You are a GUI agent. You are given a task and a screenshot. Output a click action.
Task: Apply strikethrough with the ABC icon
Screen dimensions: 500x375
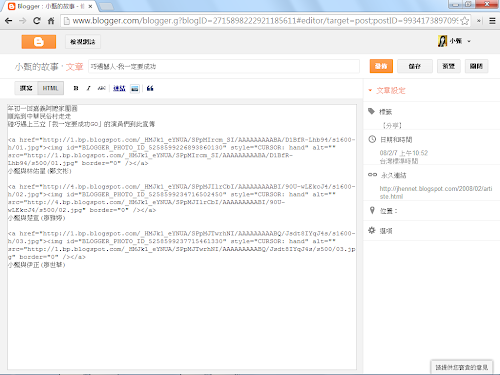[101, 88]
